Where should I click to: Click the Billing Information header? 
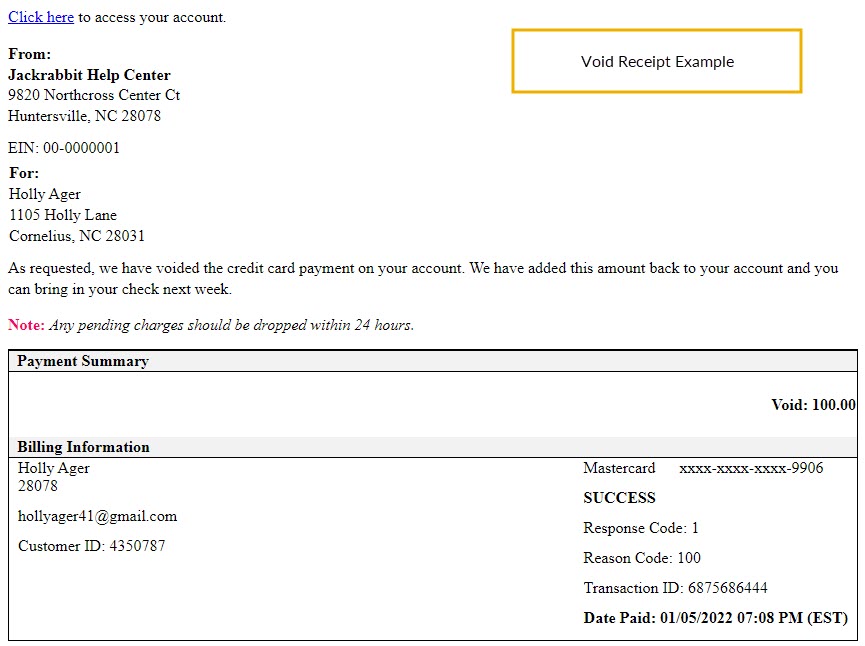click(x=83, y=447)
